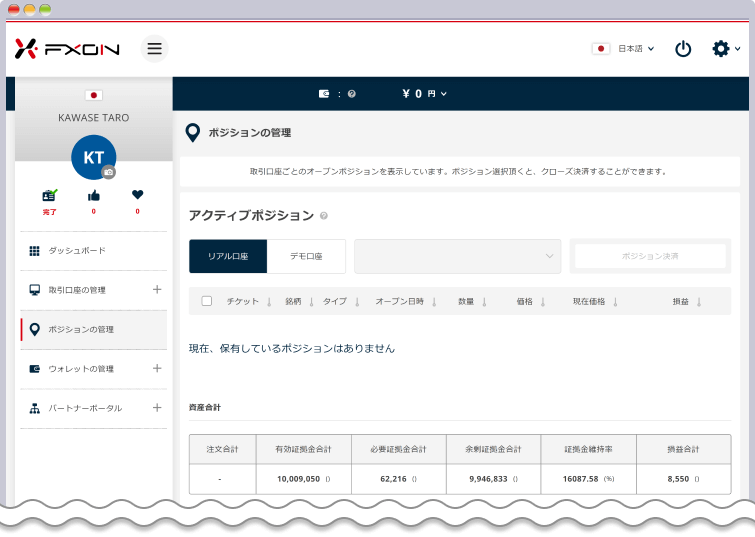The width and height of the screenshot is (755, 537).
Task: Click the ポジションの管理 page title
Action: pyautogui.click(x=249, y=133)
